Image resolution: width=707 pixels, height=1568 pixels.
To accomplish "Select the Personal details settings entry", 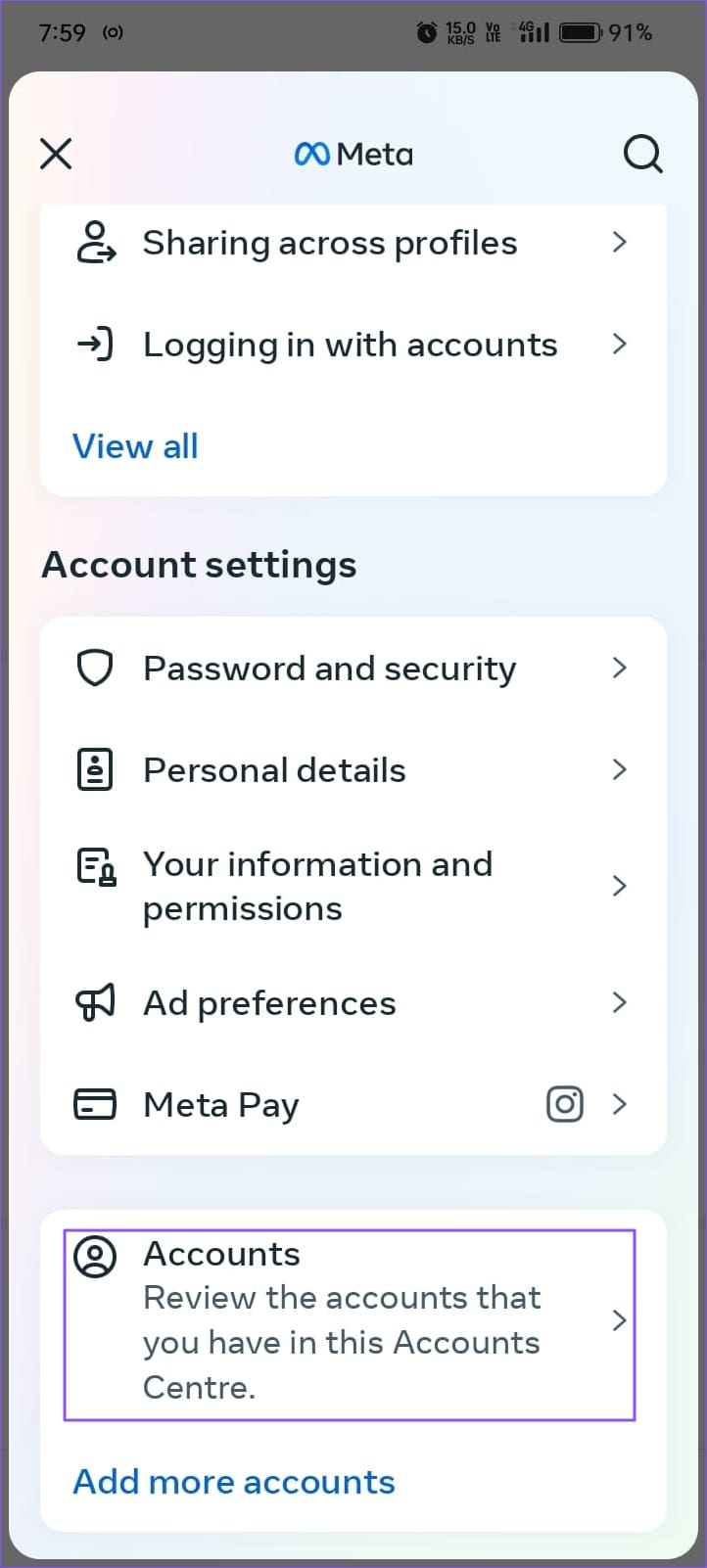I will pos(274,769).
